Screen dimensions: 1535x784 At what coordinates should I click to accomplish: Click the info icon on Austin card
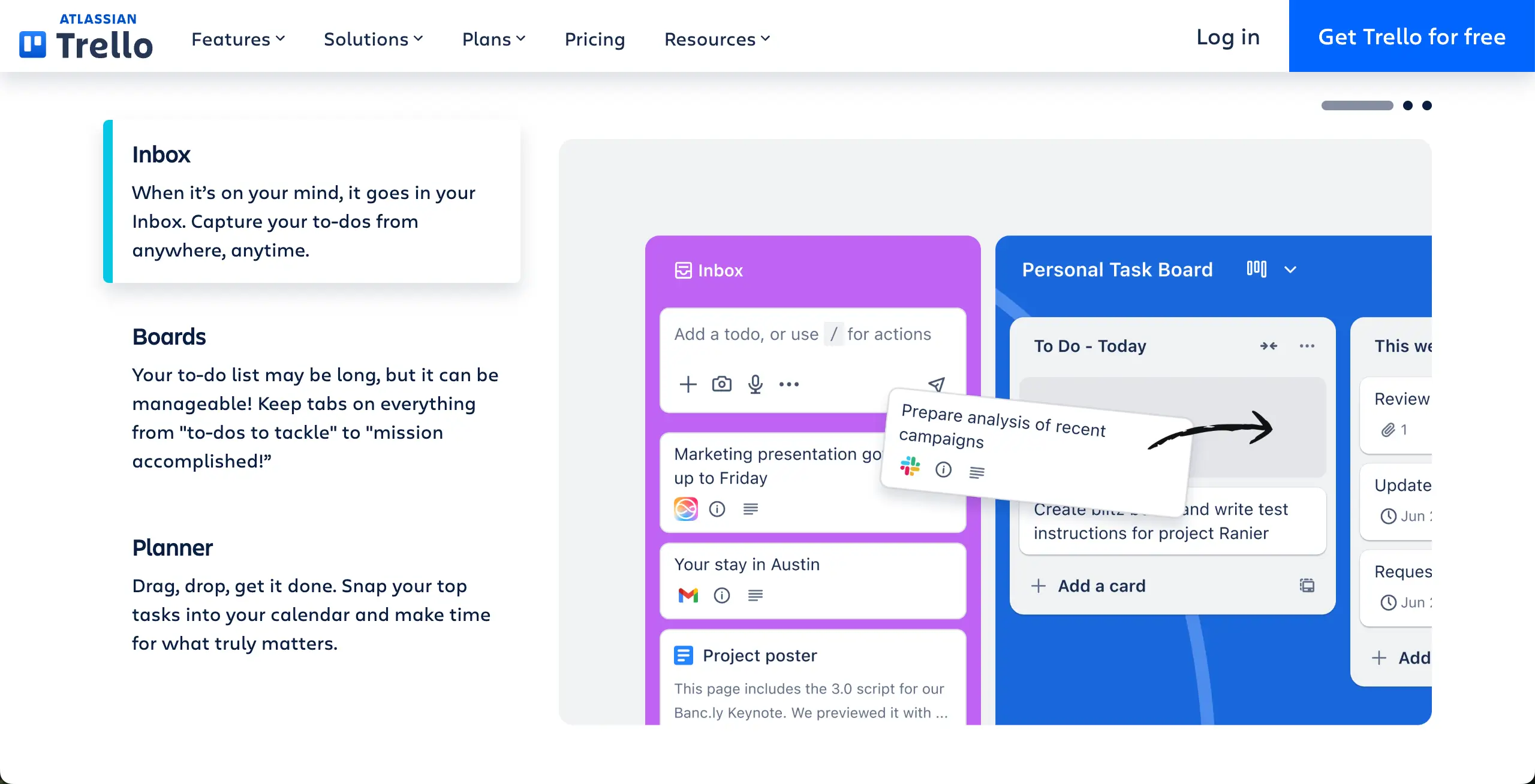pos(722,595)
